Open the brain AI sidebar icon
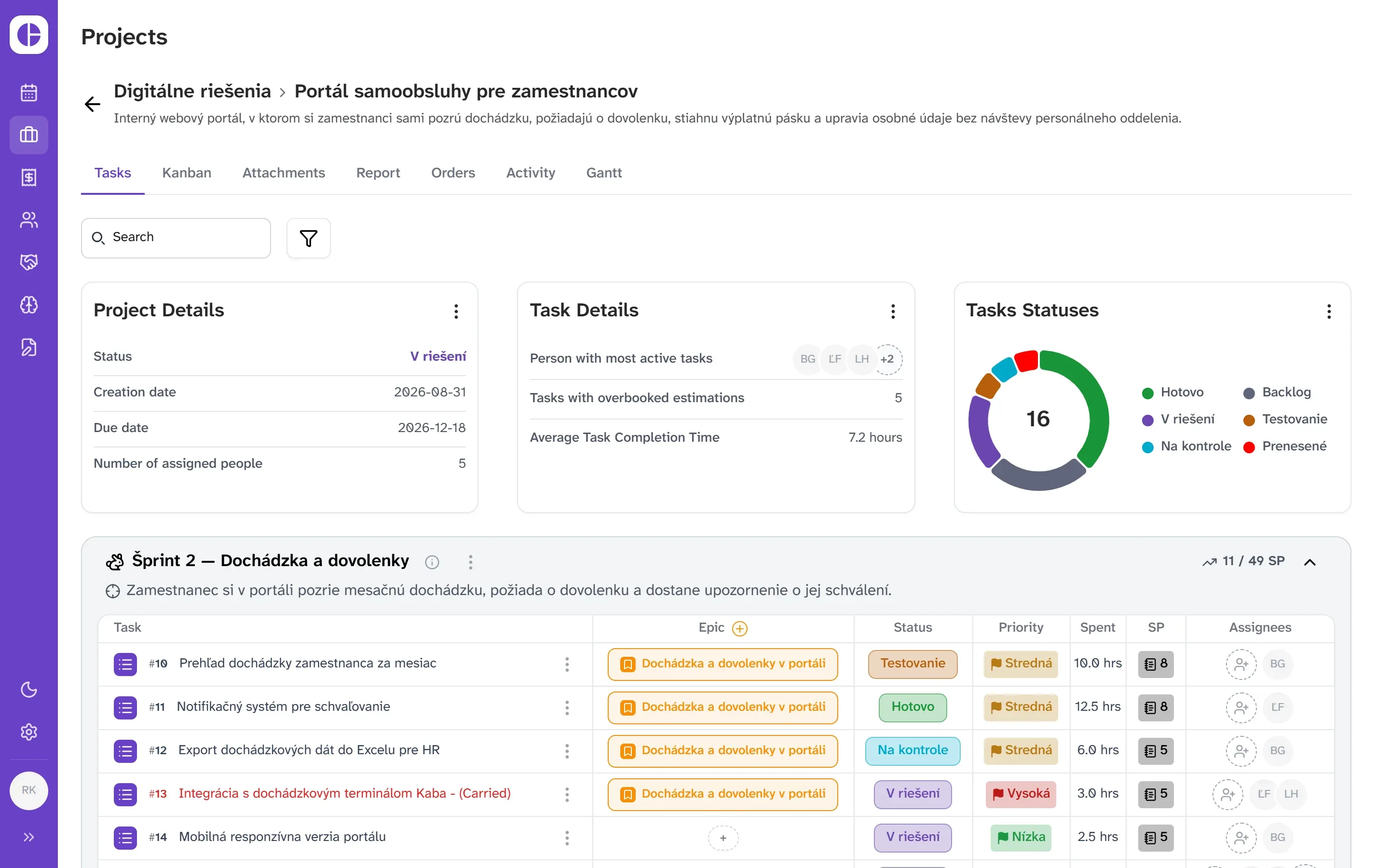The width and height of the screenshot is (1389, 868). pyautogui.click(x=29, y=305)
